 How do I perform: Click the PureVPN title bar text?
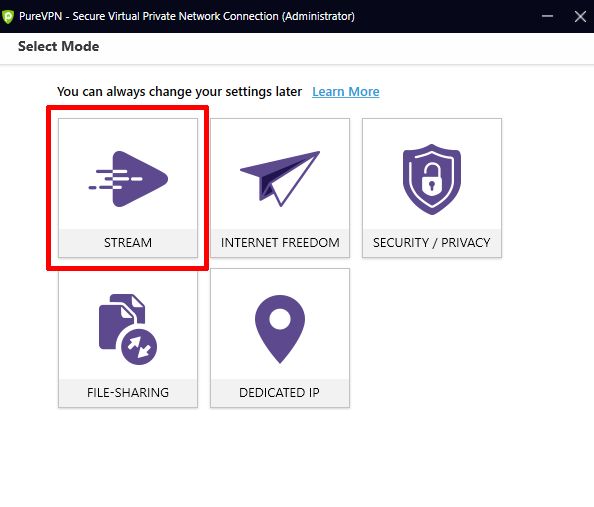click(x=187, y=16)
